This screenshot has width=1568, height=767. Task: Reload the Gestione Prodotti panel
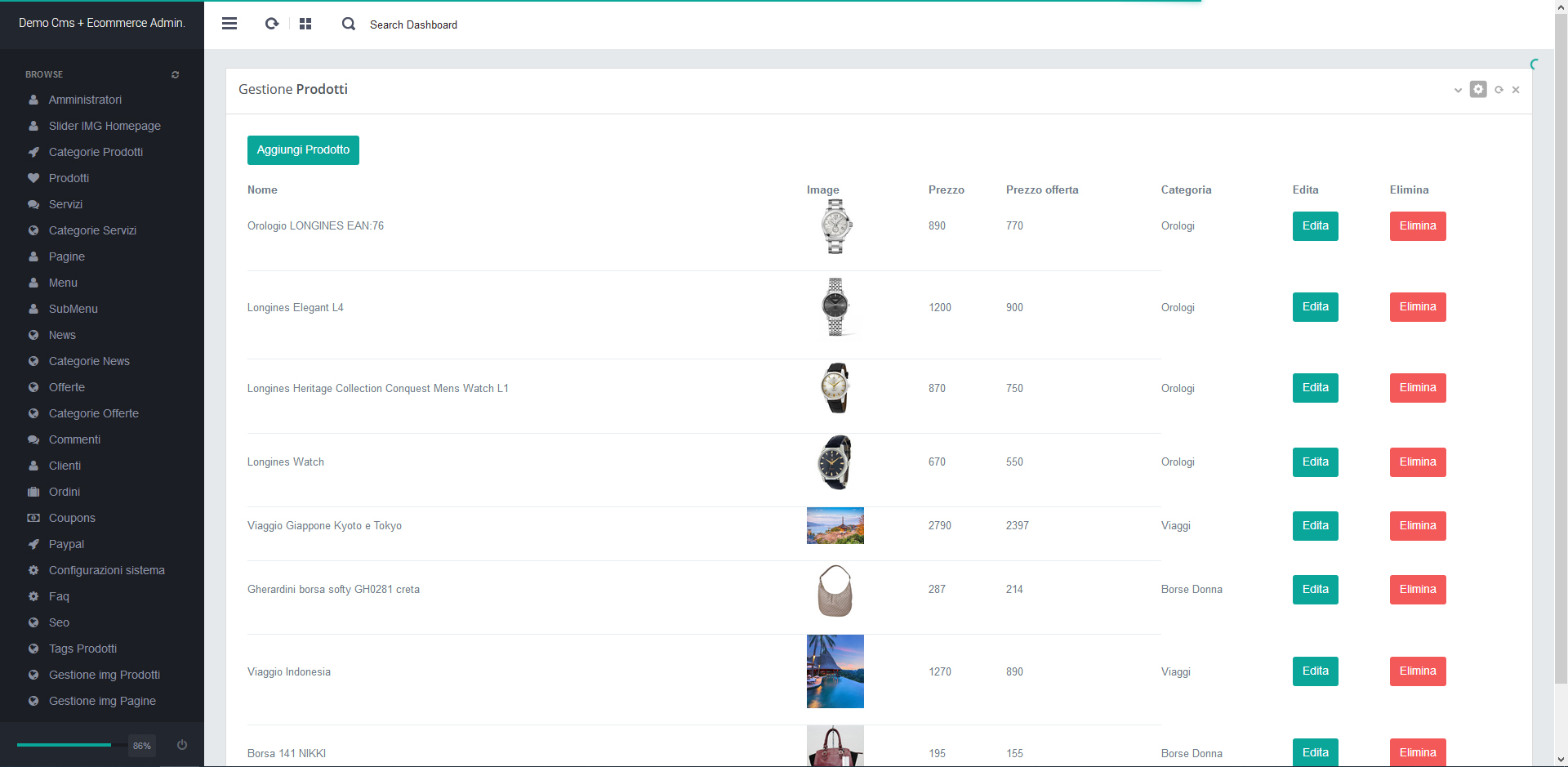(1499, 90)
